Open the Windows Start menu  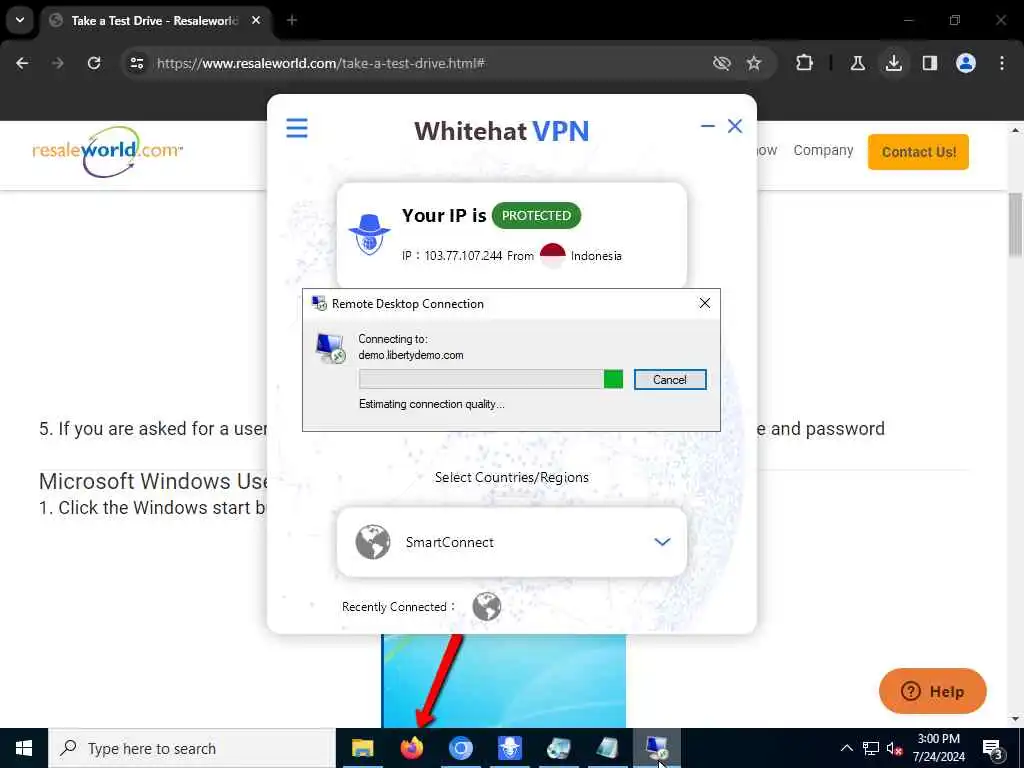click(24, 748)
